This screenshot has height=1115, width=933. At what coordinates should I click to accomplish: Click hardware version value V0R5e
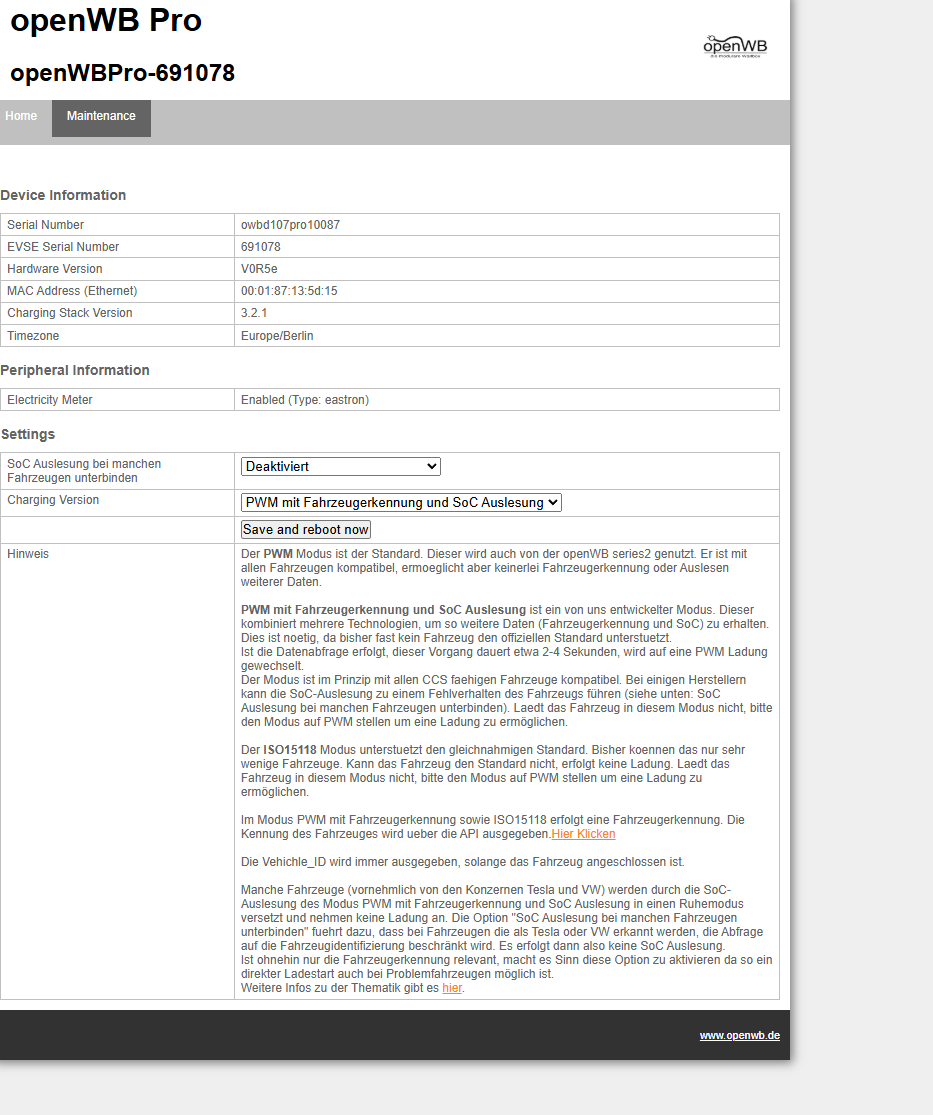click(x=259, y=269)
